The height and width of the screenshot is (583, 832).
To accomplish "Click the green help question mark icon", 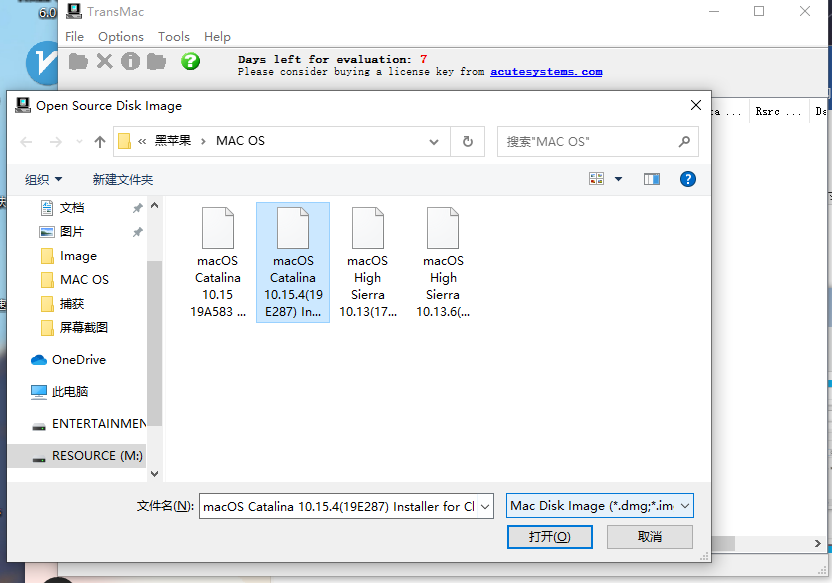I will [190, 62].
